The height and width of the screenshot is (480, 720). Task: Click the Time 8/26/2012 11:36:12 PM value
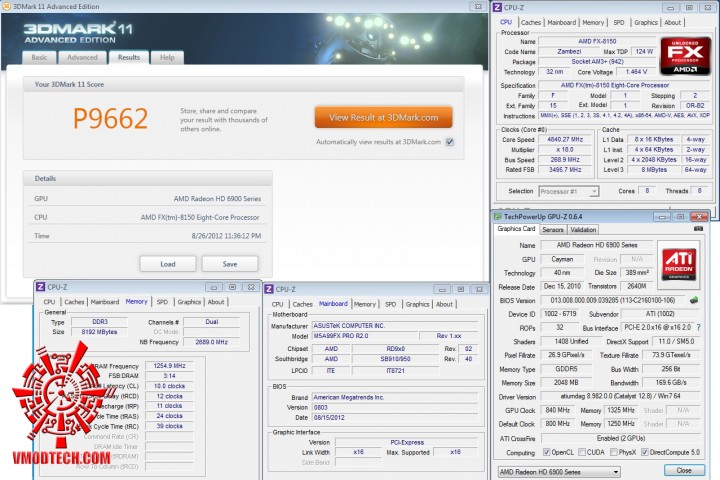pos(226,236)
